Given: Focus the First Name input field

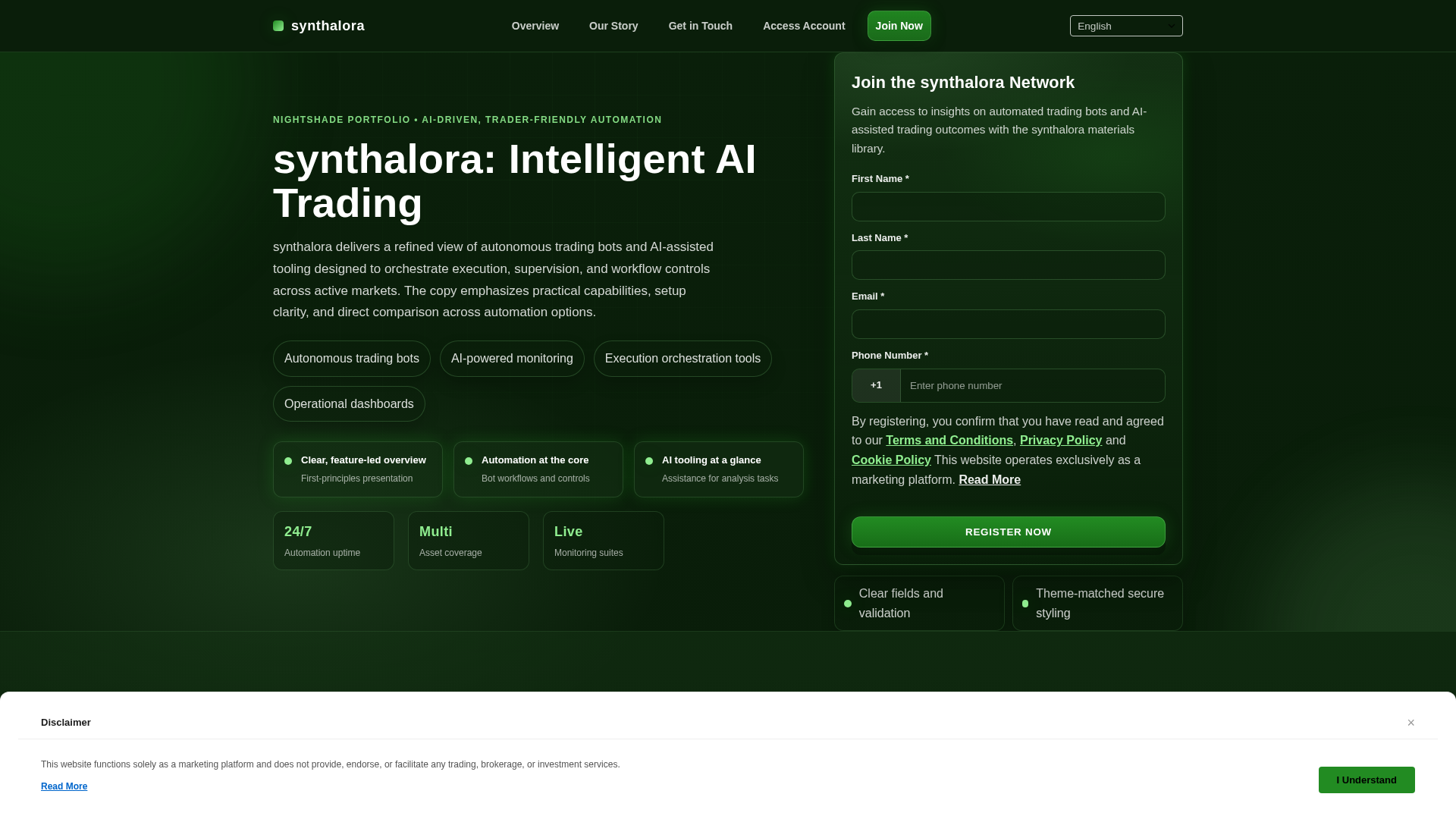Looking at the screenshot, I should 1009,206.
